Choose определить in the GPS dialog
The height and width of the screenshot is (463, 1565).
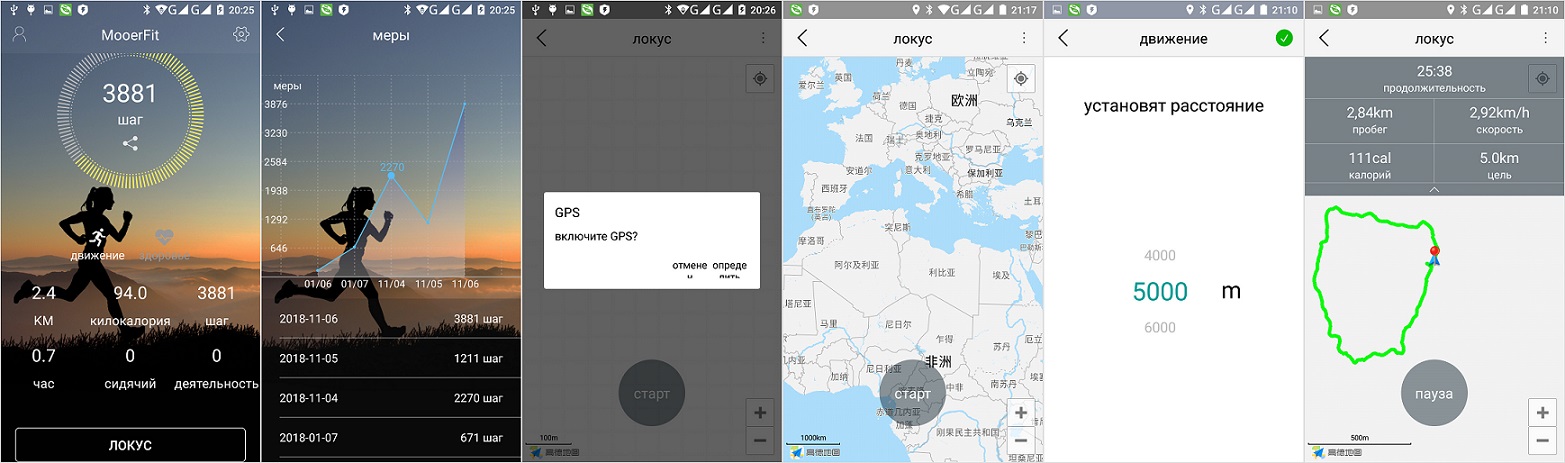pyautogui.click(x=729, y=270)
